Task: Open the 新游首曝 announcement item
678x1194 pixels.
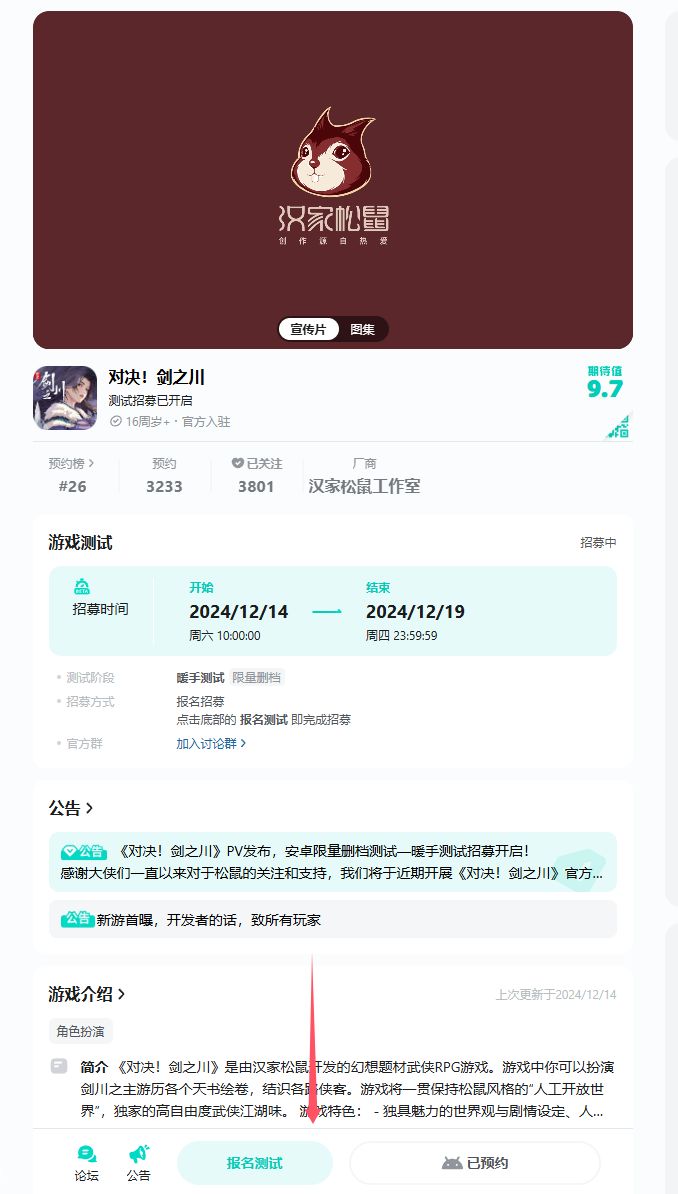Action: pyautogui.click(x=333, y=919)
